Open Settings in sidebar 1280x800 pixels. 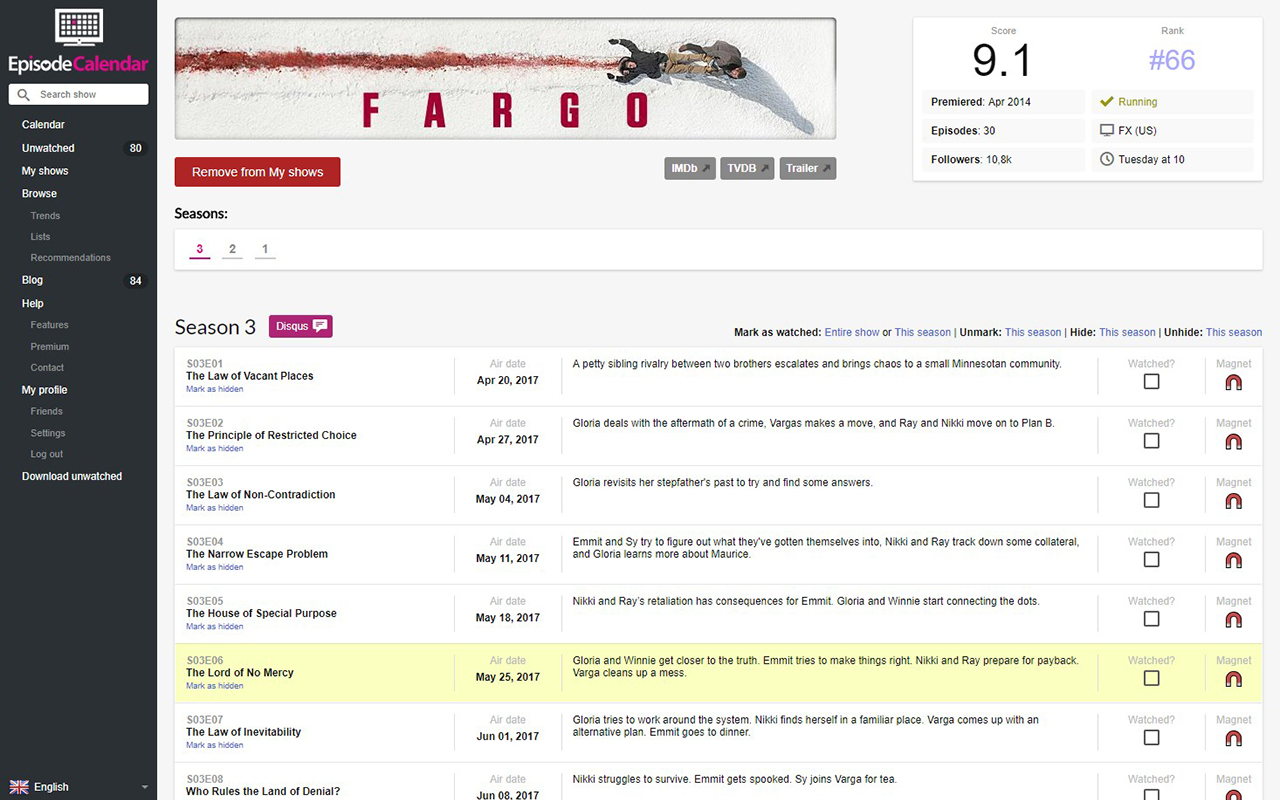[48, 433]
